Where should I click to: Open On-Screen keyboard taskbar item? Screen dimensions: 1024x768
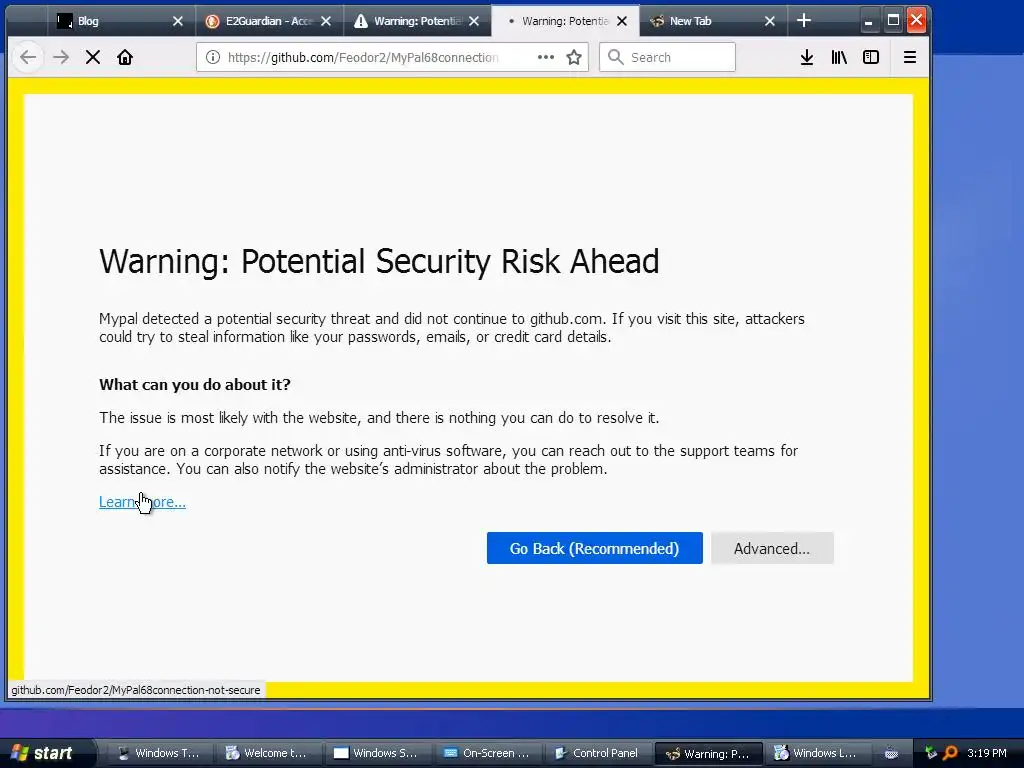tap(487, 753)
